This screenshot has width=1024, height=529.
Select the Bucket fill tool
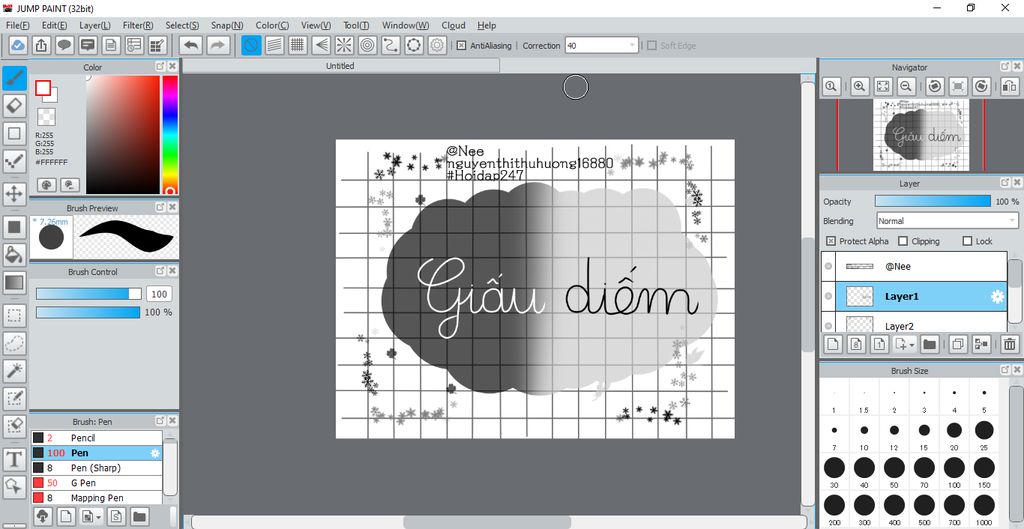tap(14, 255)
